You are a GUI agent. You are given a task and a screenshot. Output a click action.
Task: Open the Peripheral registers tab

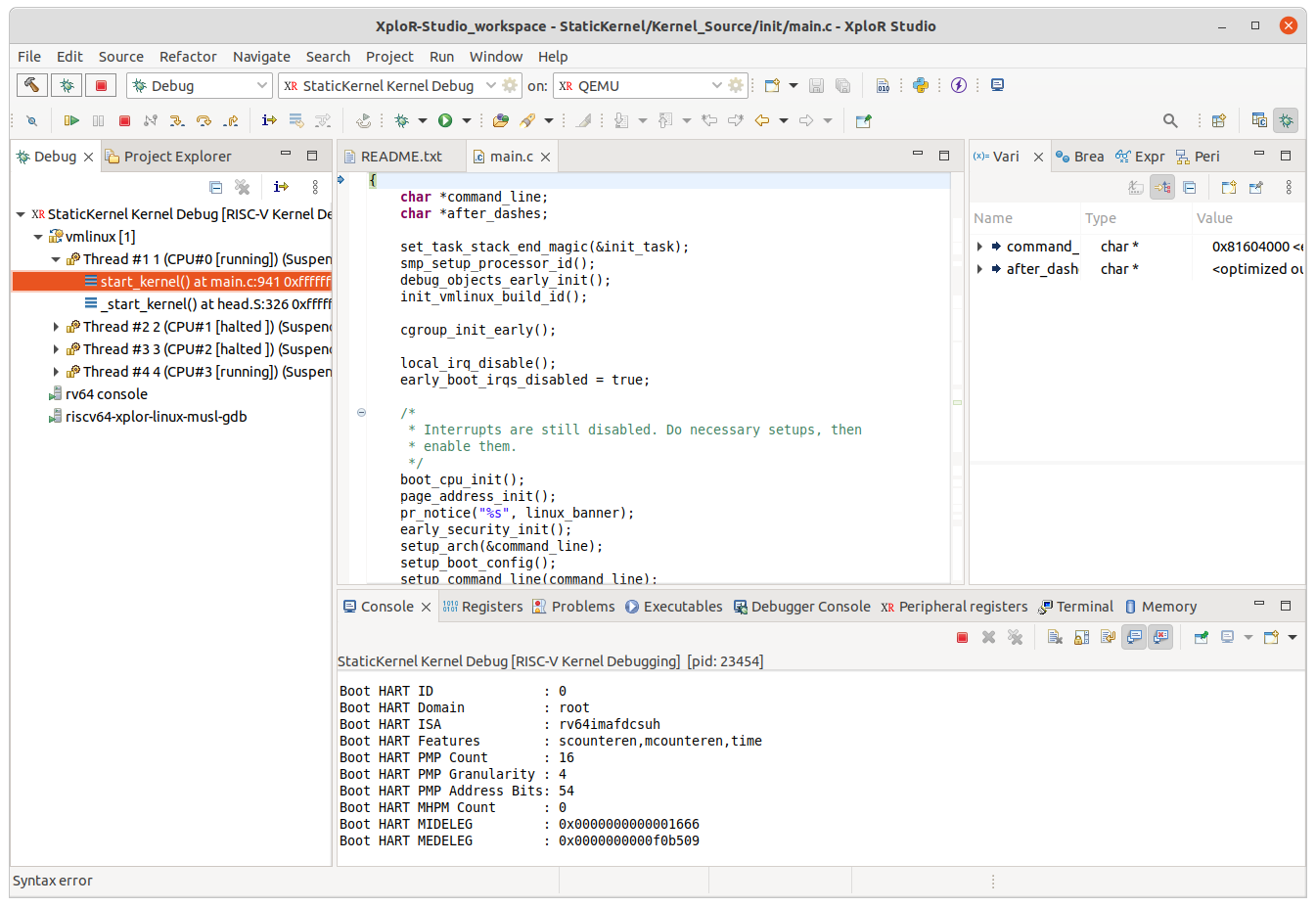(954, 607)
